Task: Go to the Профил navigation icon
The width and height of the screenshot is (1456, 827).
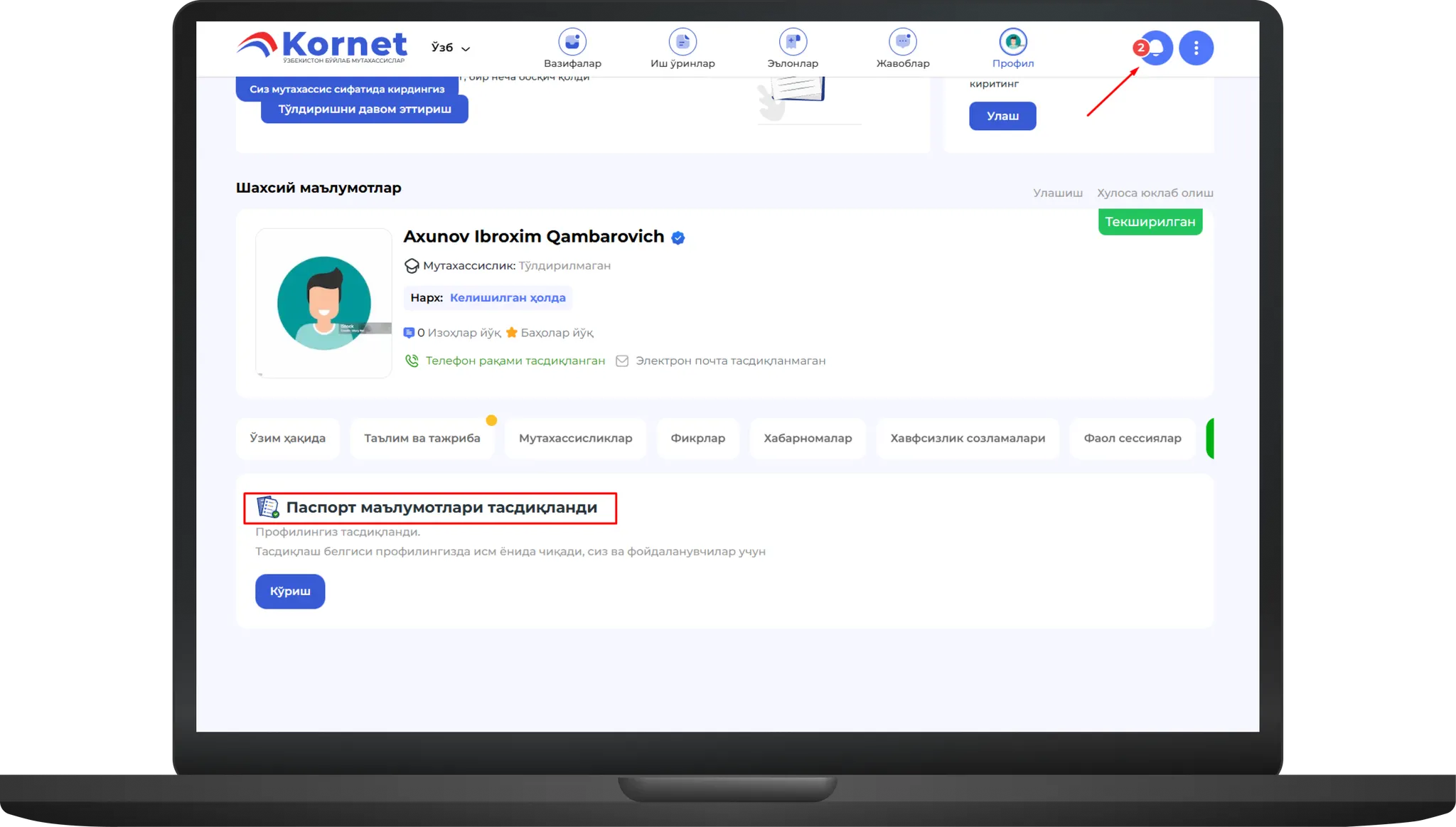Action: coord(1012,43)
